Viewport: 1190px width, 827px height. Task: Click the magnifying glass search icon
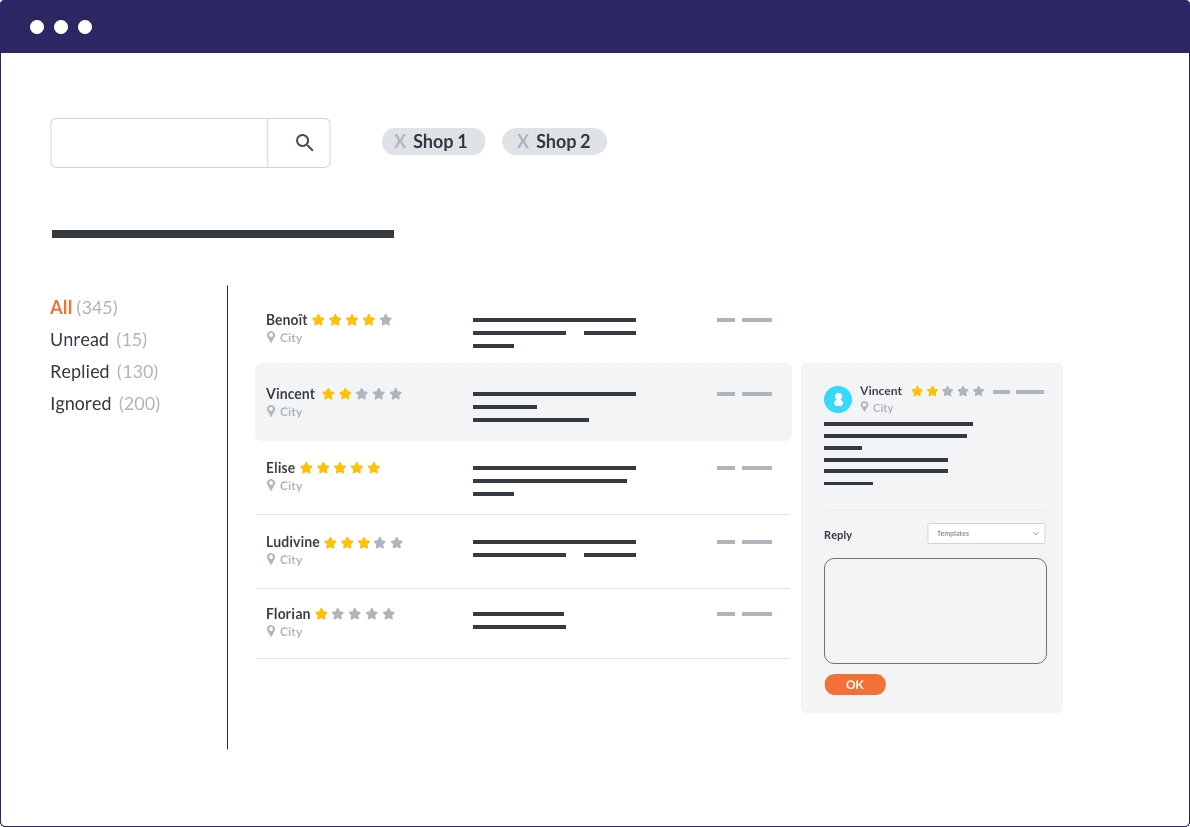tap(305, 143)
